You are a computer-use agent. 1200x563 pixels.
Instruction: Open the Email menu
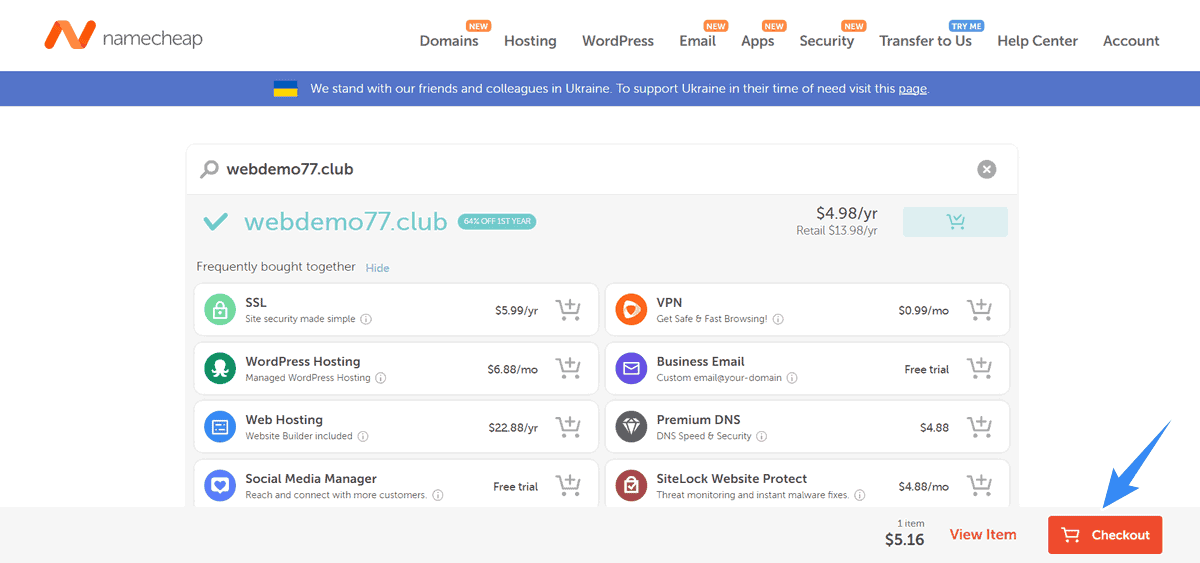(x=697, y=41)
